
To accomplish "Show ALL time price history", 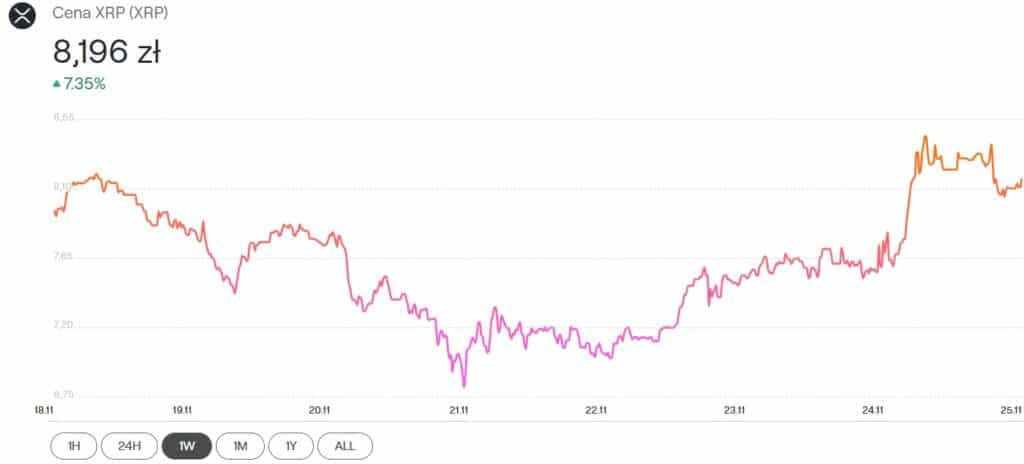I will click(345, 446).
